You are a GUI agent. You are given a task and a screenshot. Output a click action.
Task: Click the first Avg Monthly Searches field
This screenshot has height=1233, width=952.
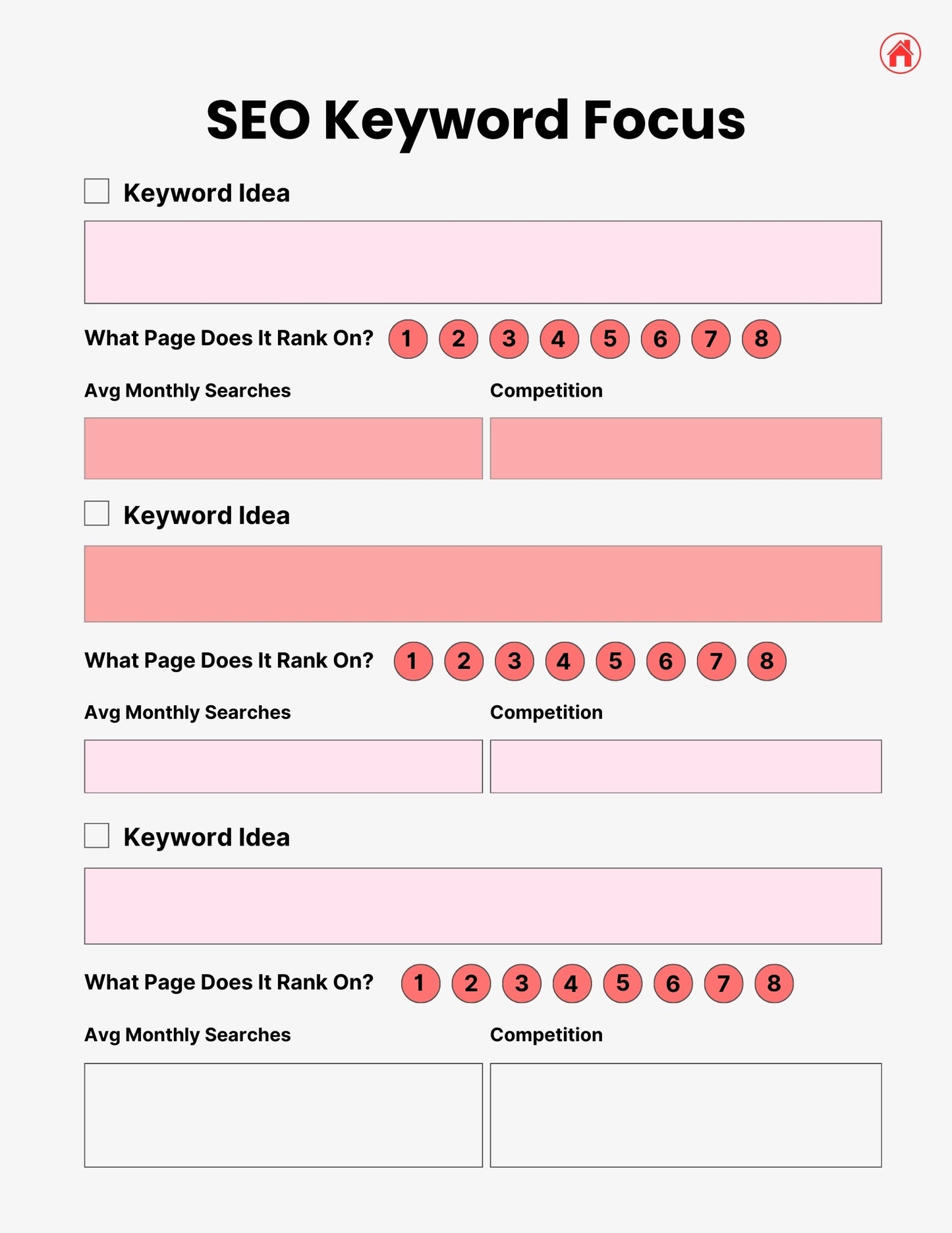(283, 448)
